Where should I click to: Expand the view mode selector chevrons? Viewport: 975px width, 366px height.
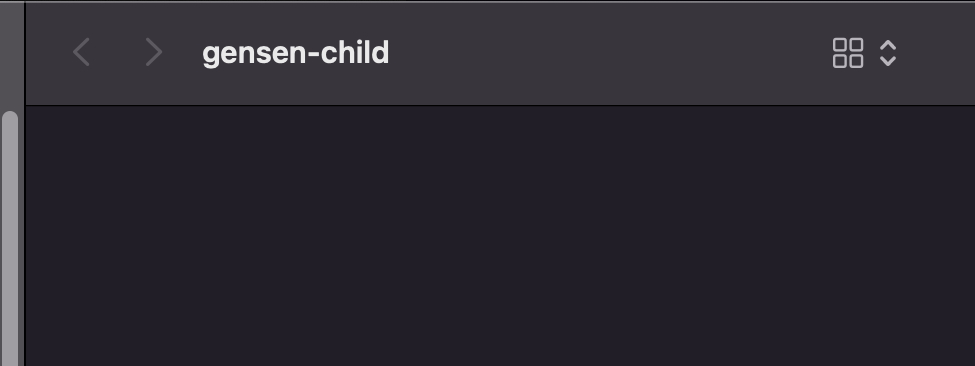888,53
